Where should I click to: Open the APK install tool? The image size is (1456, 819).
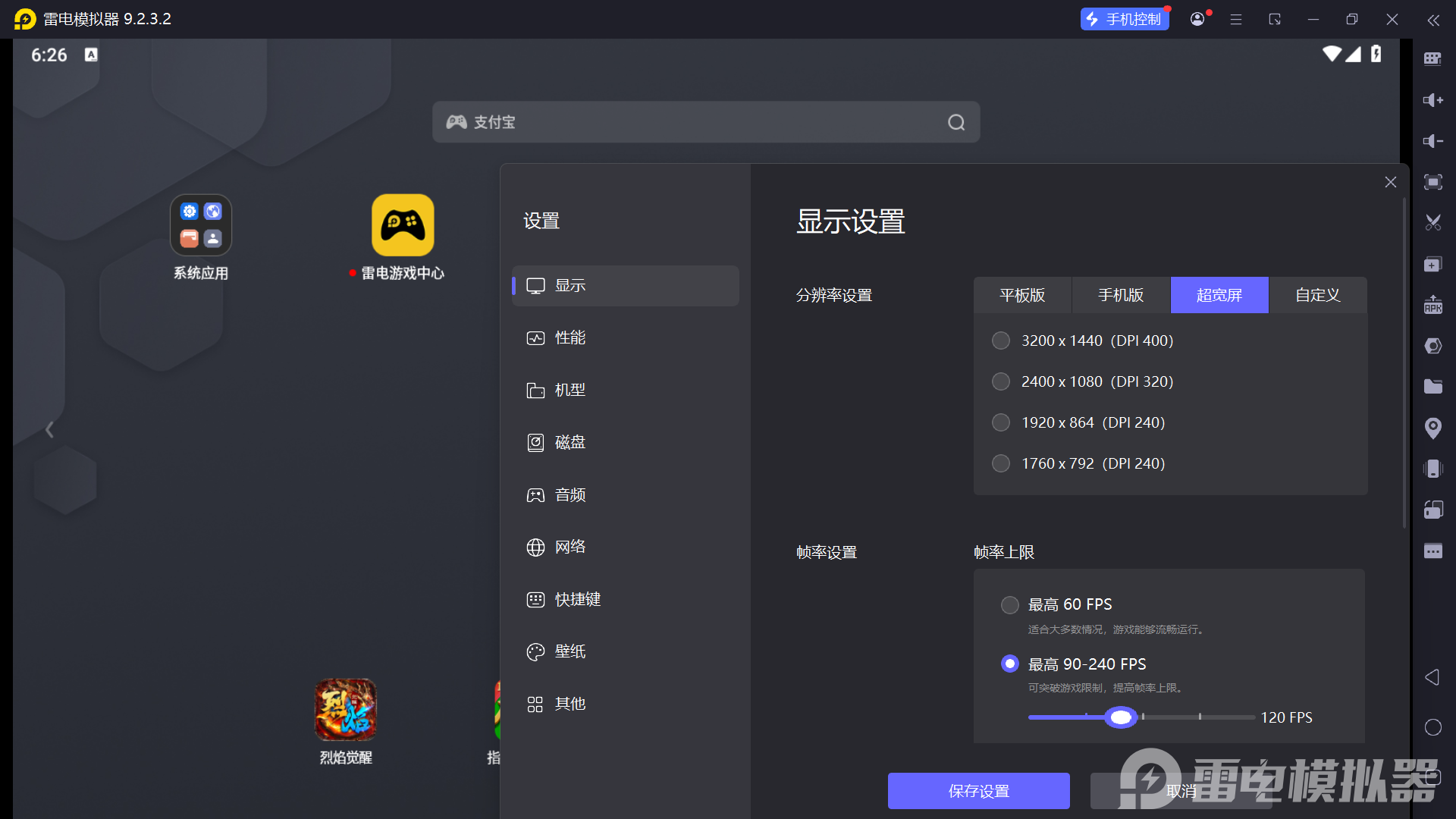click(x=1432, y=305)
